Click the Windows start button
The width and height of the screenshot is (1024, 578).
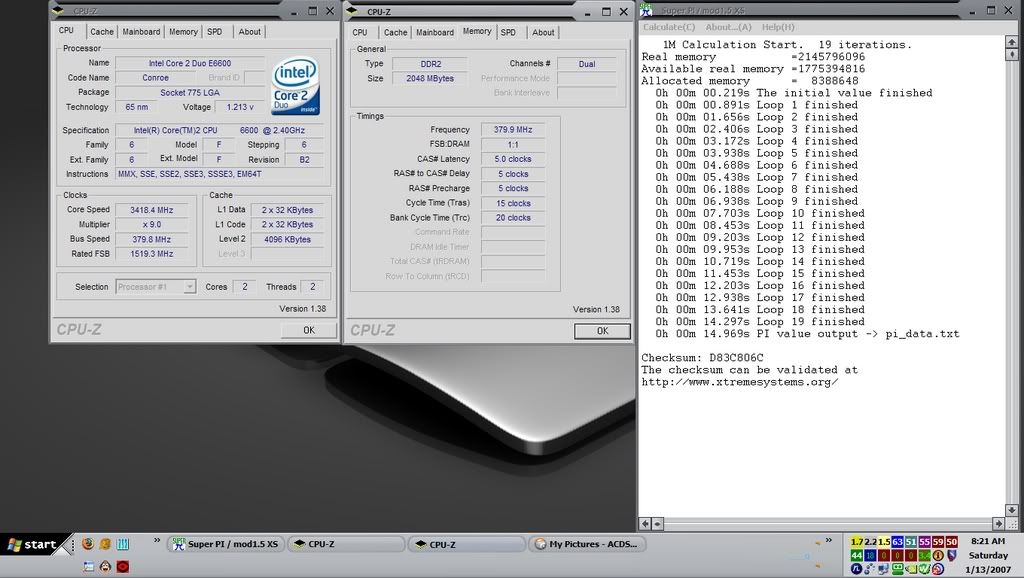click(33, 544)
